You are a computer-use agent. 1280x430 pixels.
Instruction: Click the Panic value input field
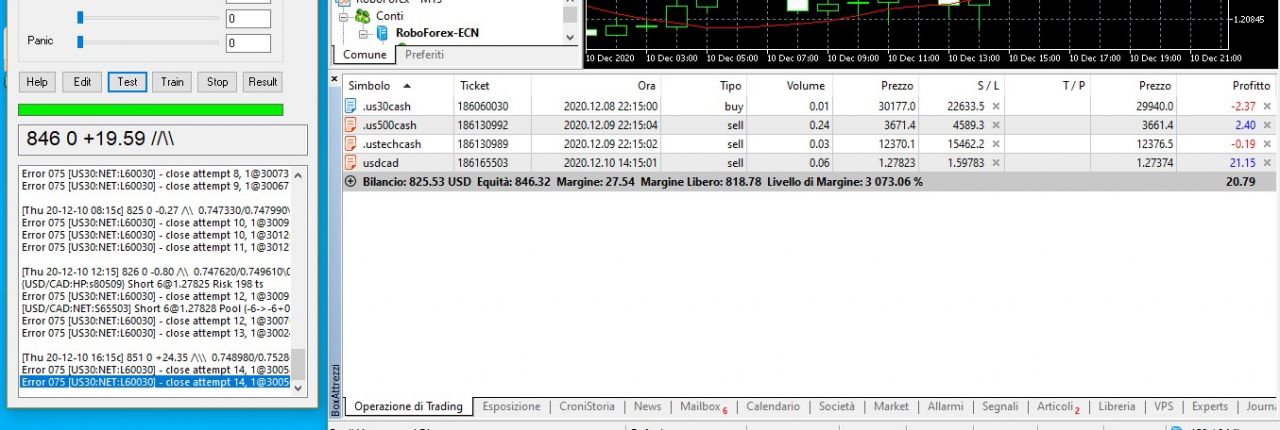(x=248, y=43)
